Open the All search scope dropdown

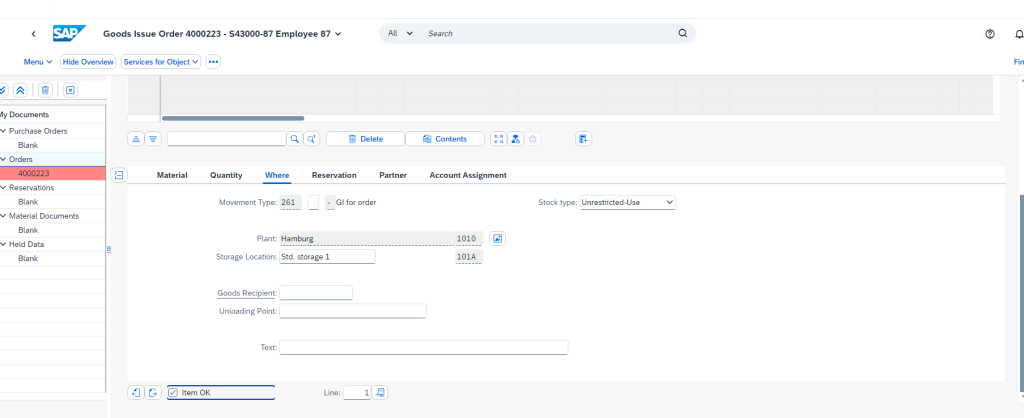click(x=400, y=33)
